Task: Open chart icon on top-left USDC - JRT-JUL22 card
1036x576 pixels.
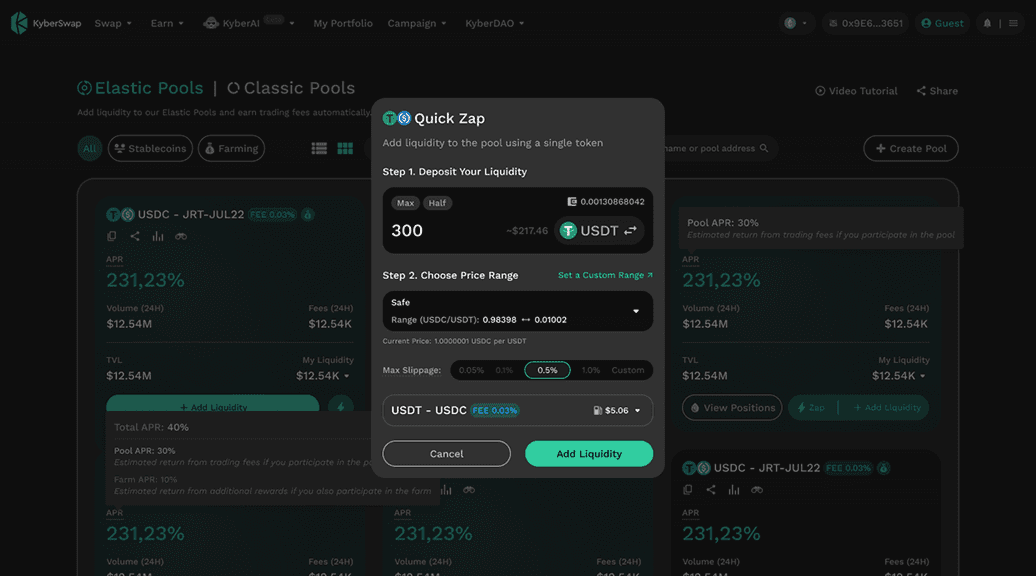Action: 158,236
